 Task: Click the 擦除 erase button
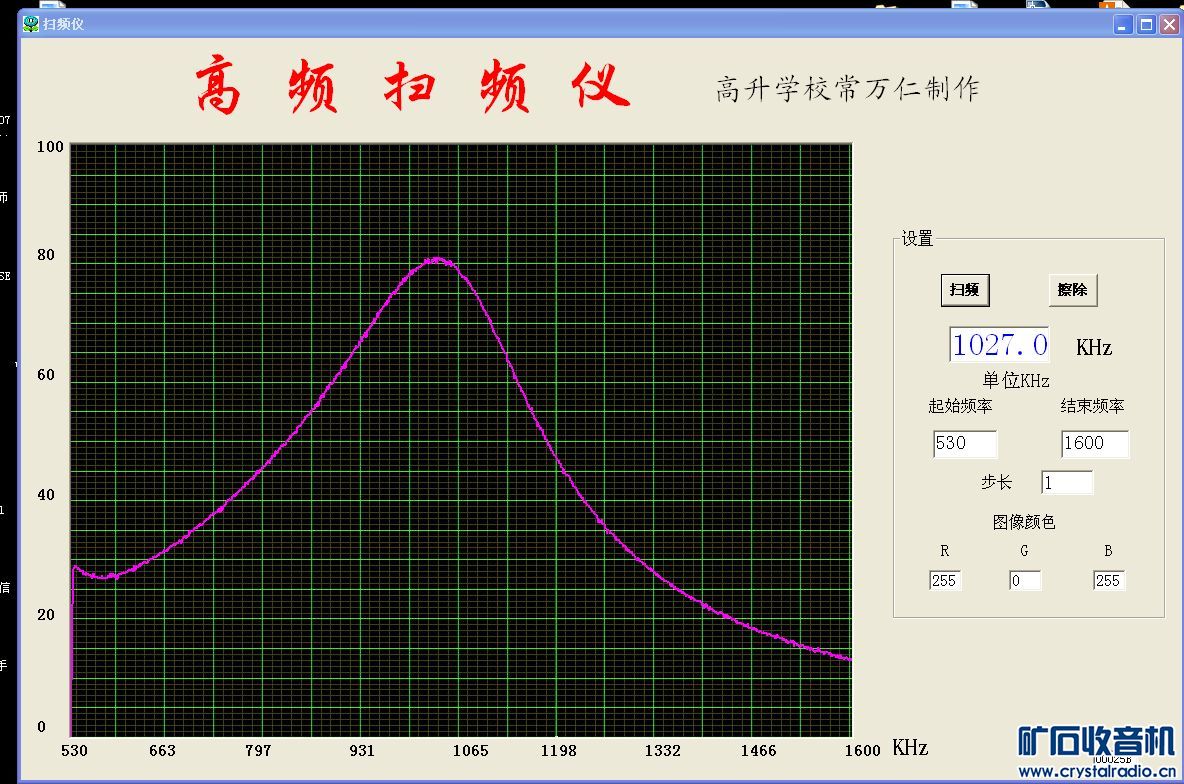(1072, 290)
